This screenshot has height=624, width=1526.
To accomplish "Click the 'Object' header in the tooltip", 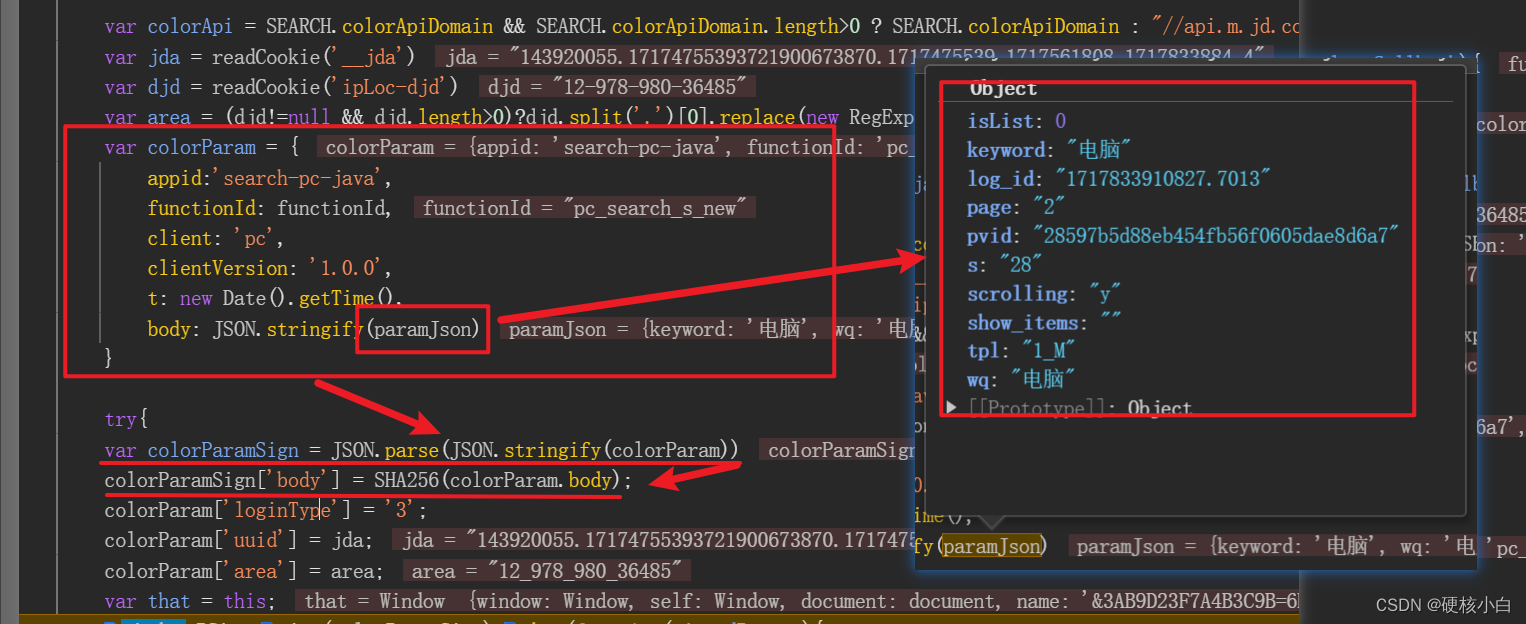I will [1003, 89].
